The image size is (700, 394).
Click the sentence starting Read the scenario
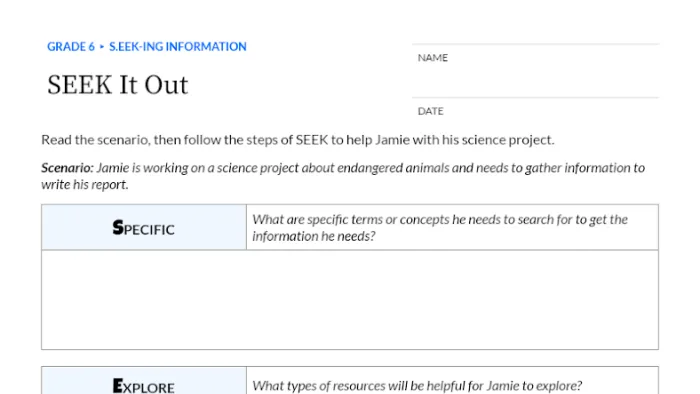click(x=298, y=140)
